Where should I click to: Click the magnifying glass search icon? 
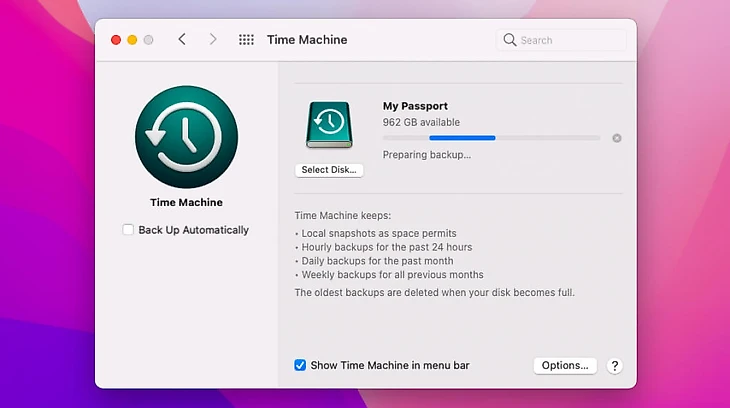[510, 40]
